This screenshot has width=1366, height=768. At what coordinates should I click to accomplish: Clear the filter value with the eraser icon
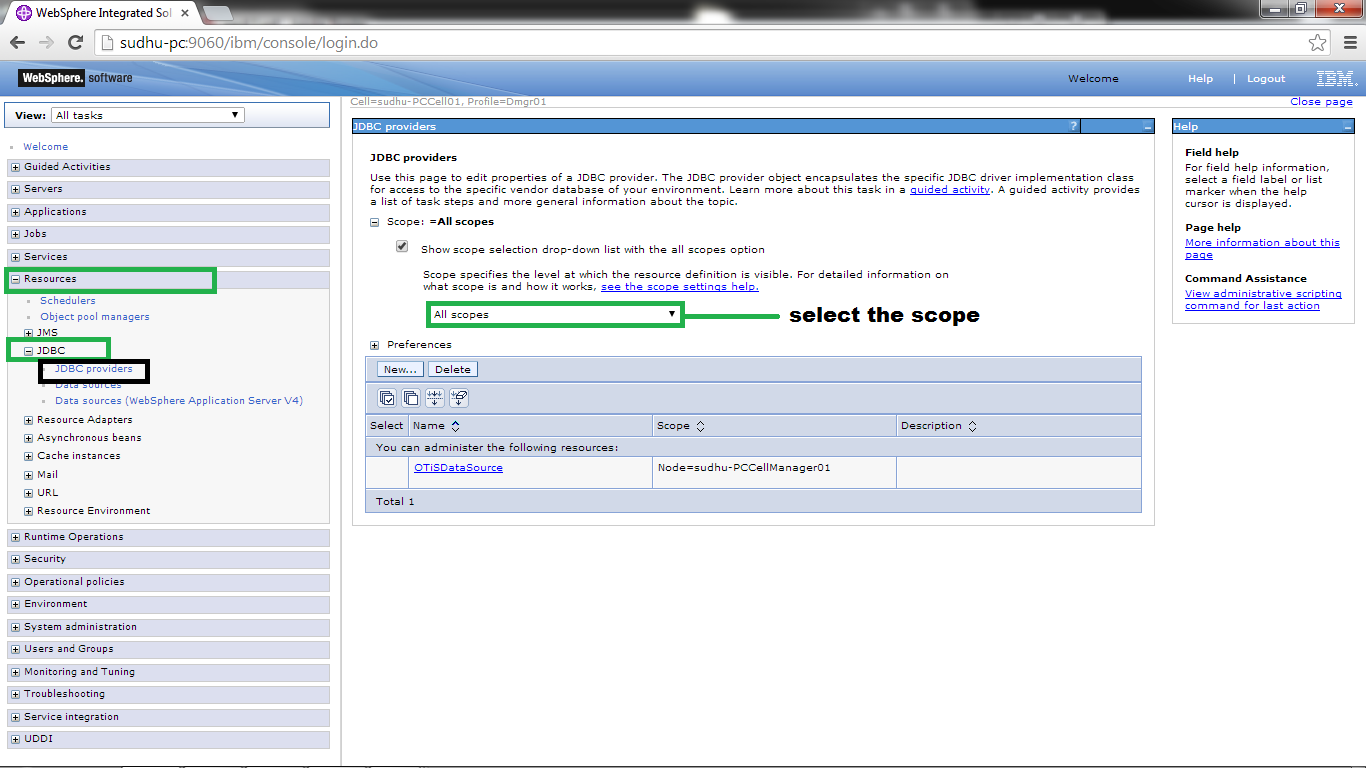pyautogui.click(x=458, y=398)
